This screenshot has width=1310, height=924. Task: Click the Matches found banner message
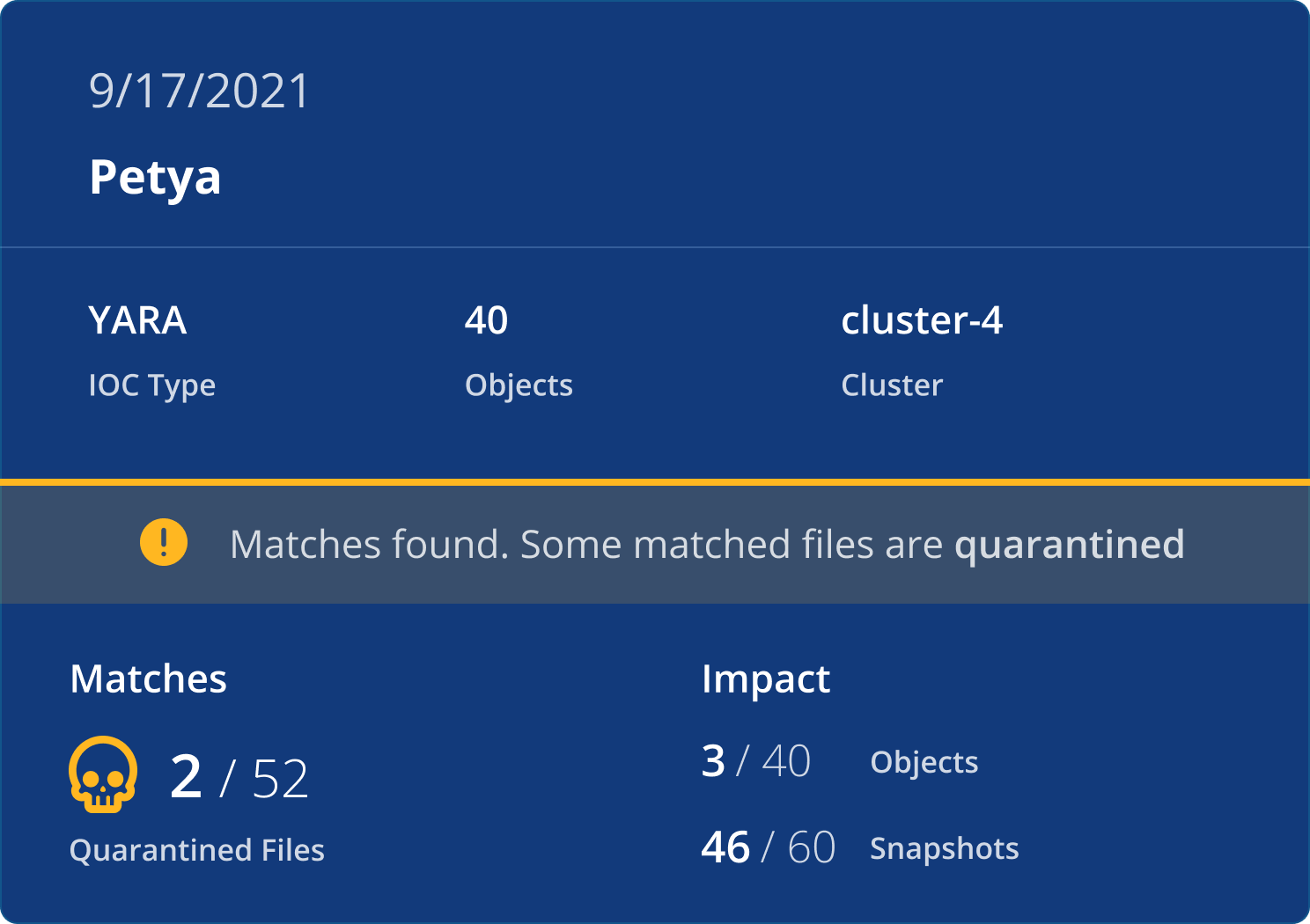(707, 545)
